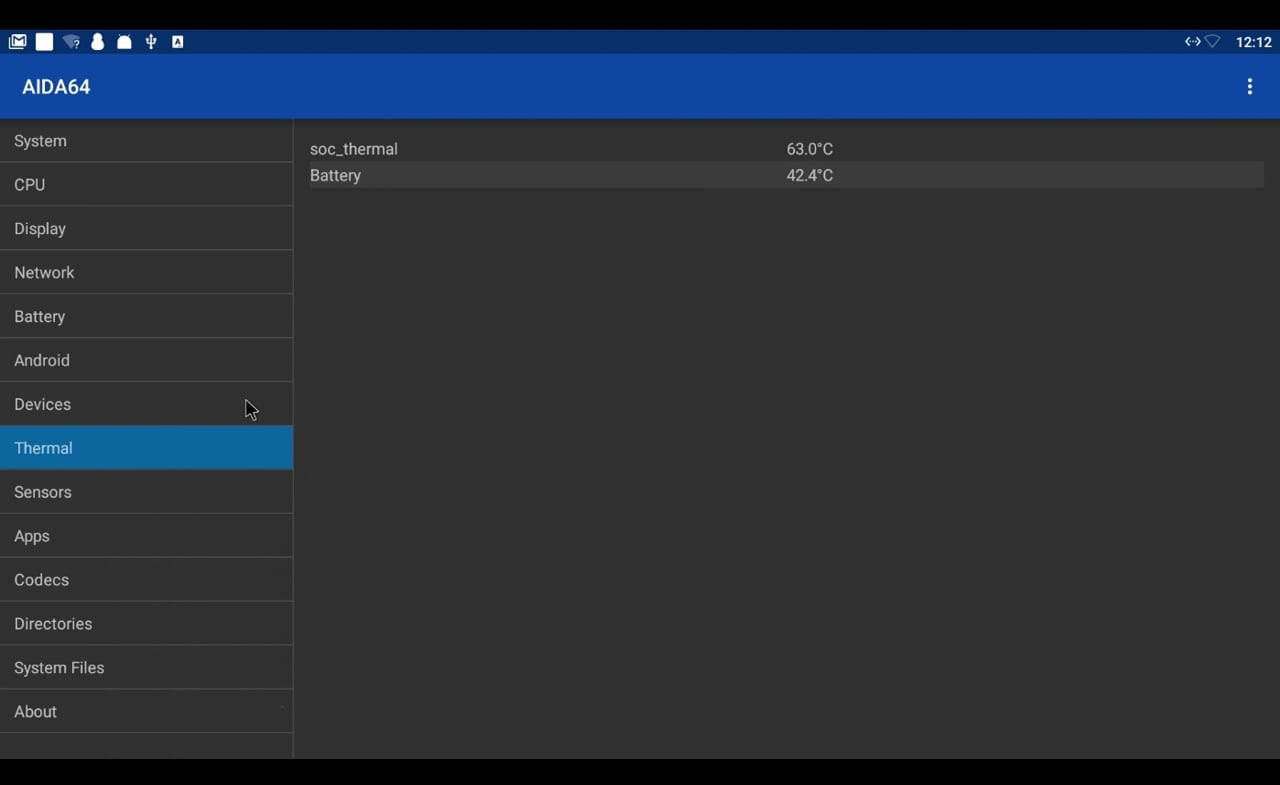Open the CPU section
This screenshot has height=785, width=1280.
(x=146, y=185)
